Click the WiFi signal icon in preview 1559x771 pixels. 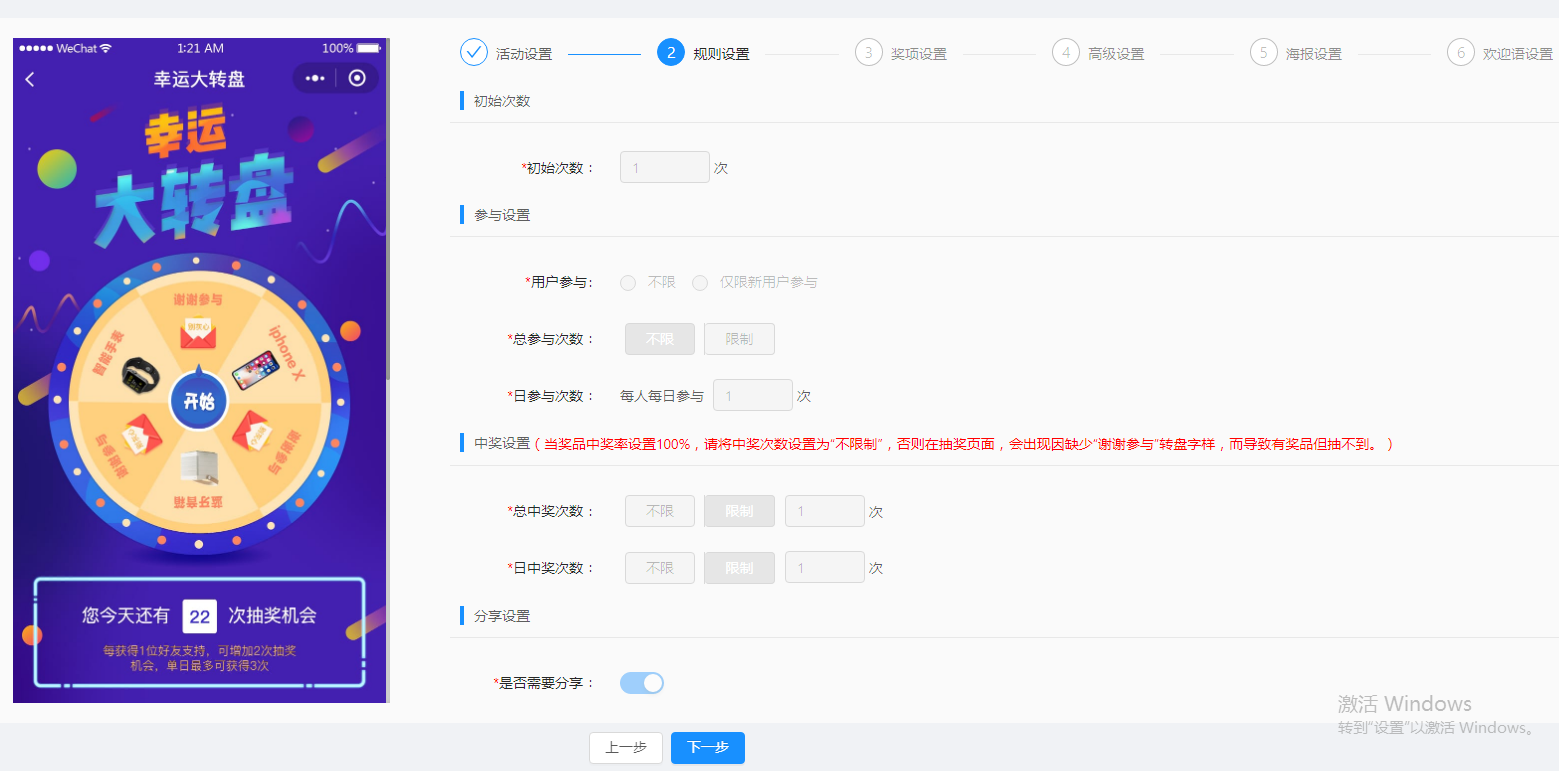106,48
